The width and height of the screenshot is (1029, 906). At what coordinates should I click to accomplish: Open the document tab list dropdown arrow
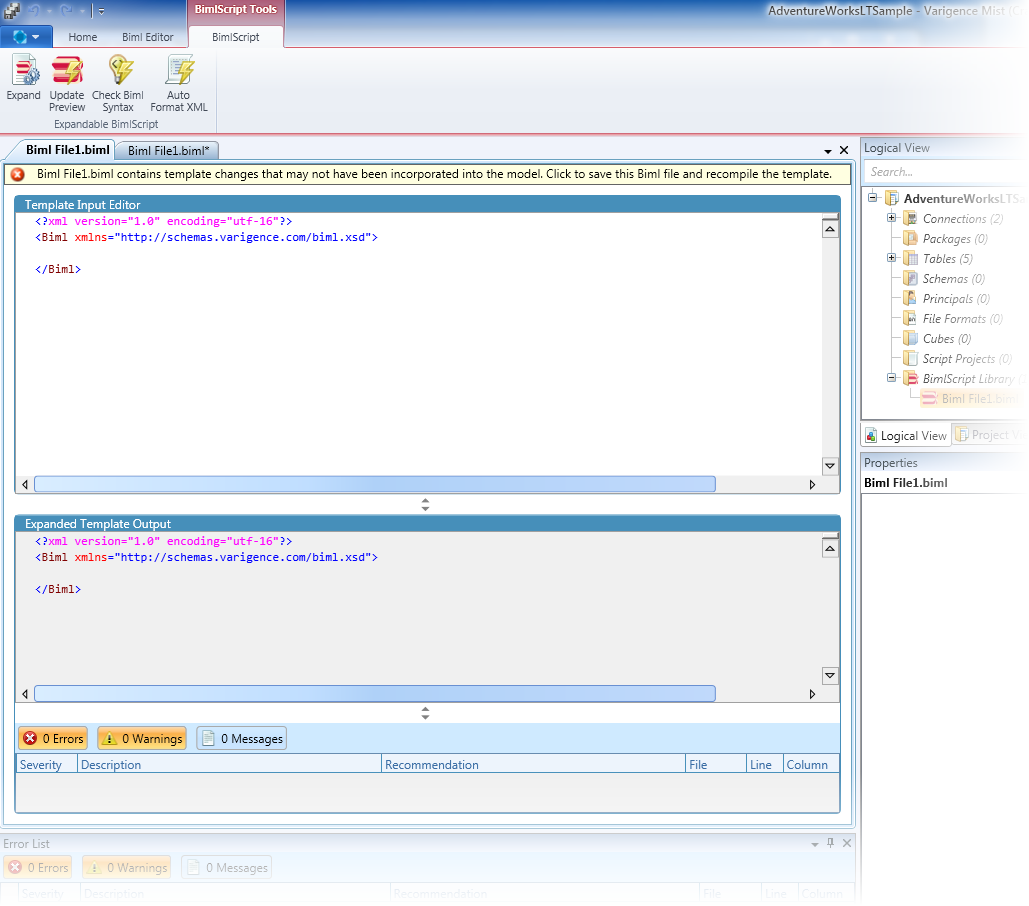coord(828,152)
